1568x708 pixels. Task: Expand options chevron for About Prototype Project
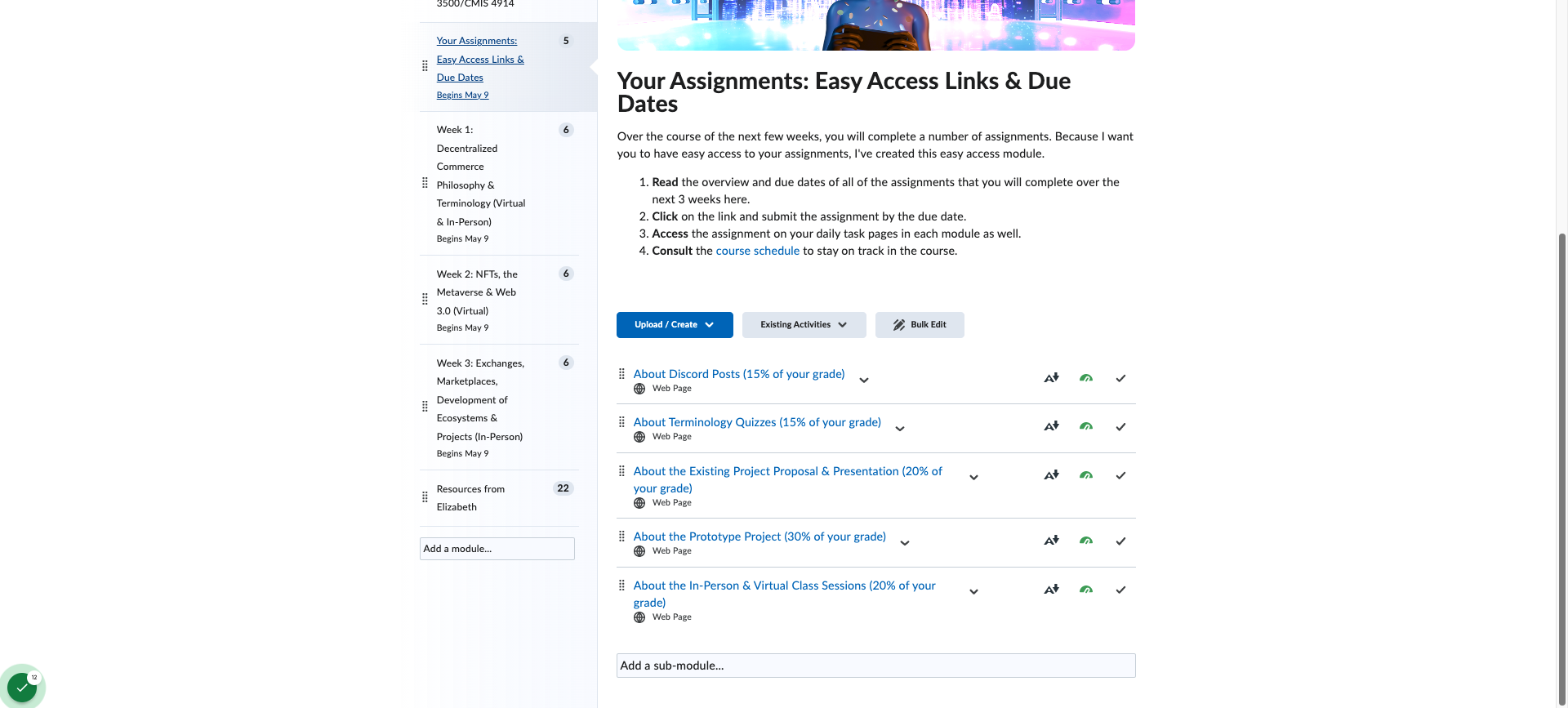(905, 542)
